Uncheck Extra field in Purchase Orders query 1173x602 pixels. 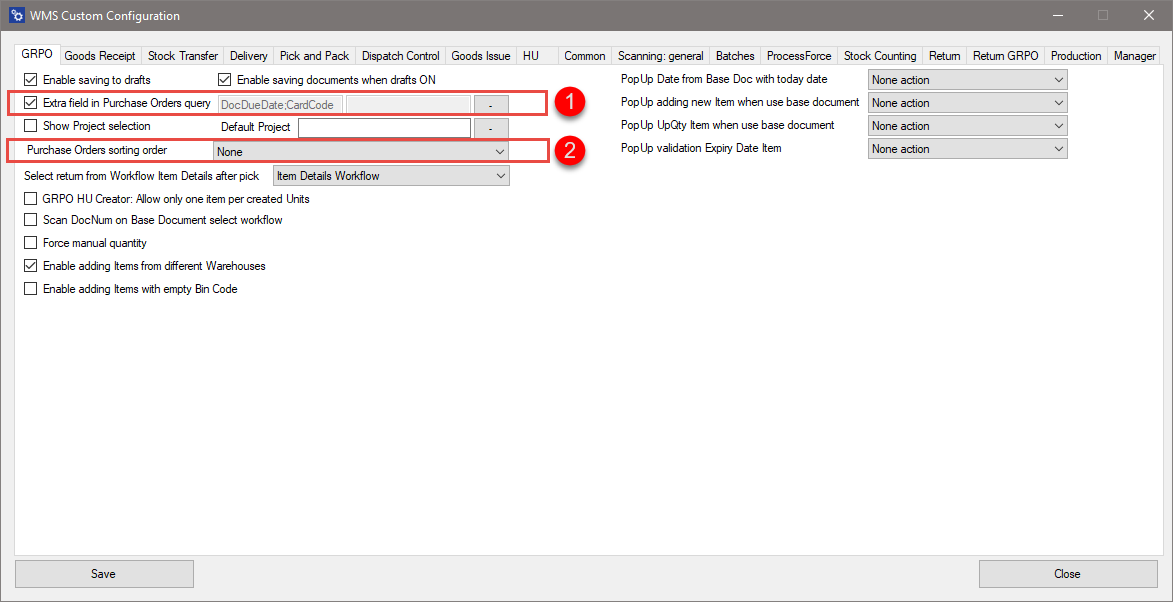[x=31, y=103]
